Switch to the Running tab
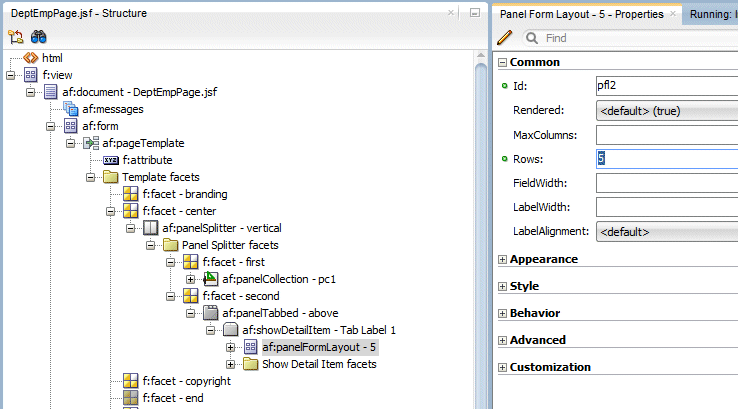This screenshot has height=409, width=738. [711, 14]
